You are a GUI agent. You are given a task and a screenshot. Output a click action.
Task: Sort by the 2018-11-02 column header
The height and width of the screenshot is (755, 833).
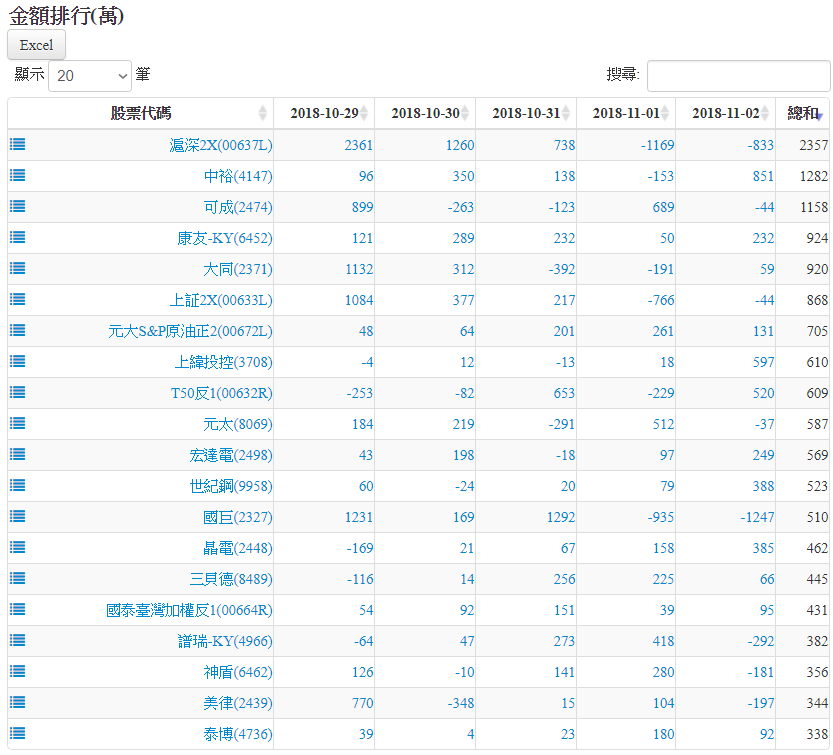(725, 113)
